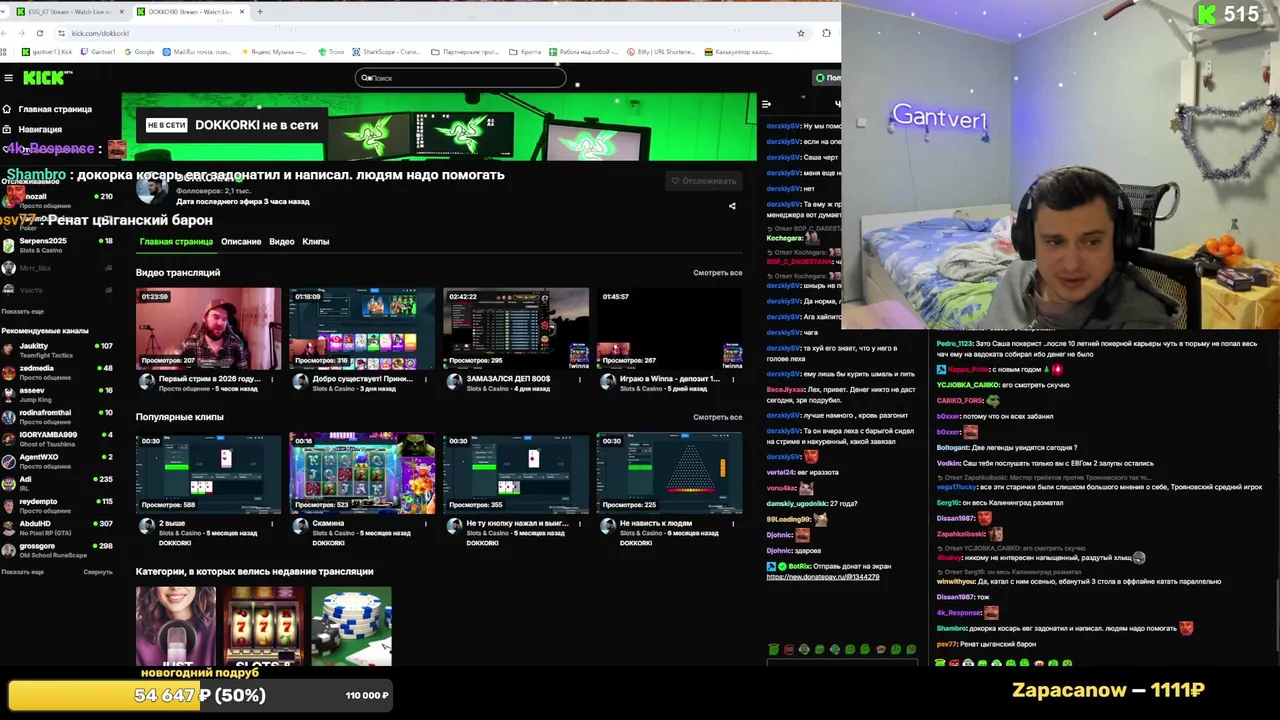This screenshot has height=720, width=1280.
Task: Open options dots for 'Не ту кнопку нажал' clip
Action: pos(580,523)
